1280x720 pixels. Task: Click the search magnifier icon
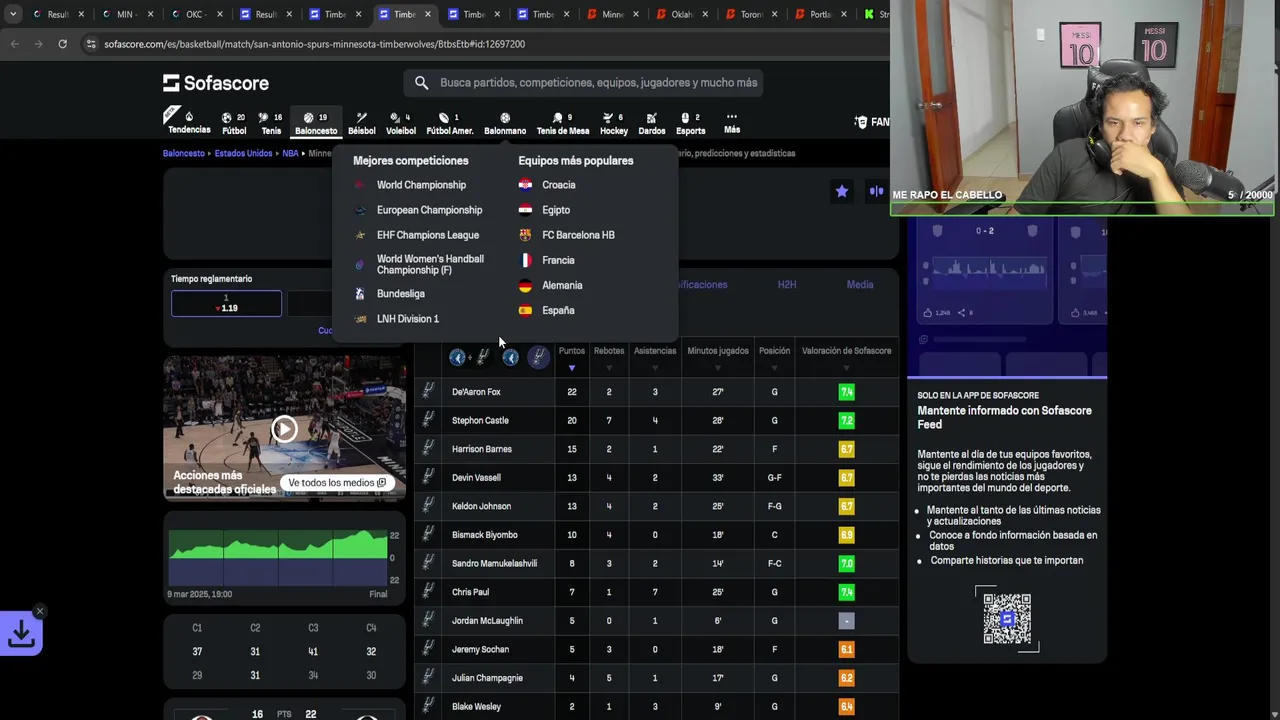click(421, 83)
